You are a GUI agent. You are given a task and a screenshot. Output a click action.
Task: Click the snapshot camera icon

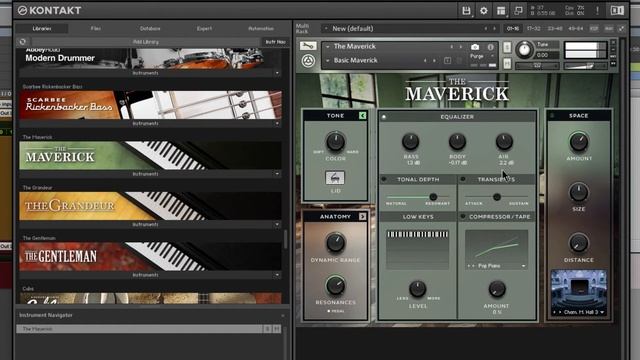[x=475, y=47]
